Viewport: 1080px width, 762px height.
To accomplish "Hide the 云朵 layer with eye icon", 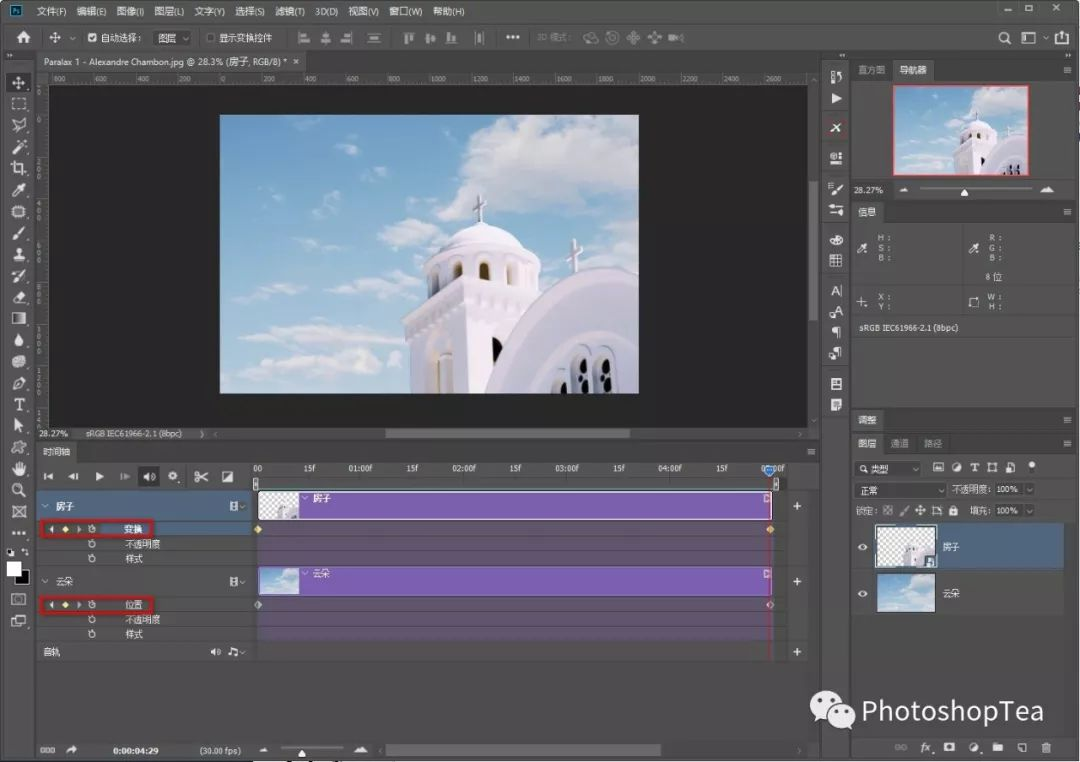I will point(863,593).
